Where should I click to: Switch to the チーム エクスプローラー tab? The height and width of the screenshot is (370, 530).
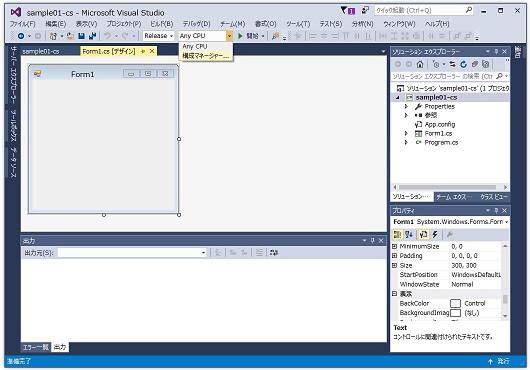pos(454,197)
